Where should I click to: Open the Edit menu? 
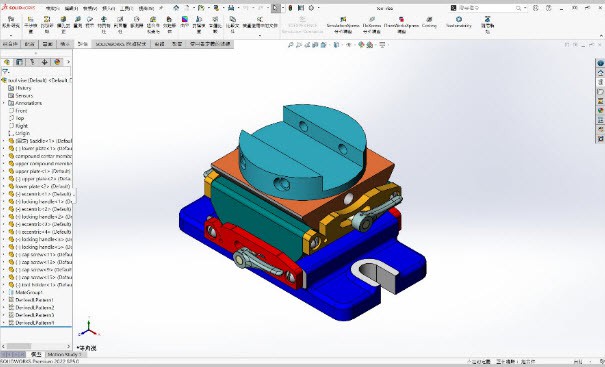(71, 8)
